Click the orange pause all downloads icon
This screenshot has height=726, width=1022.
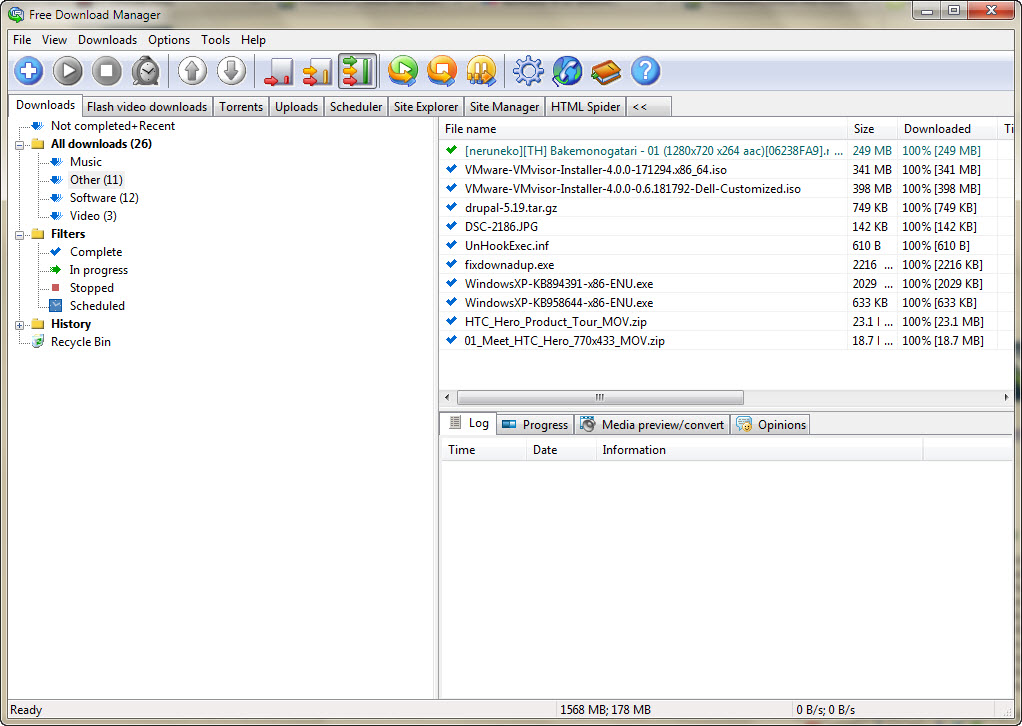tap(481, 70)
